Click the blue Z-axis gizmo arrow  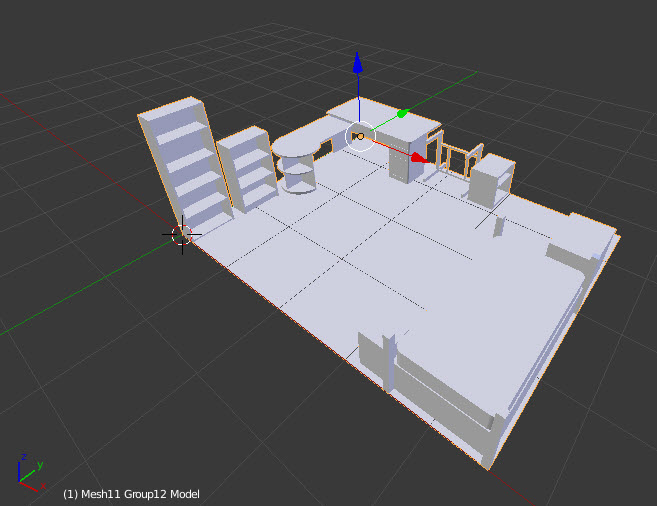click(357, 64)
